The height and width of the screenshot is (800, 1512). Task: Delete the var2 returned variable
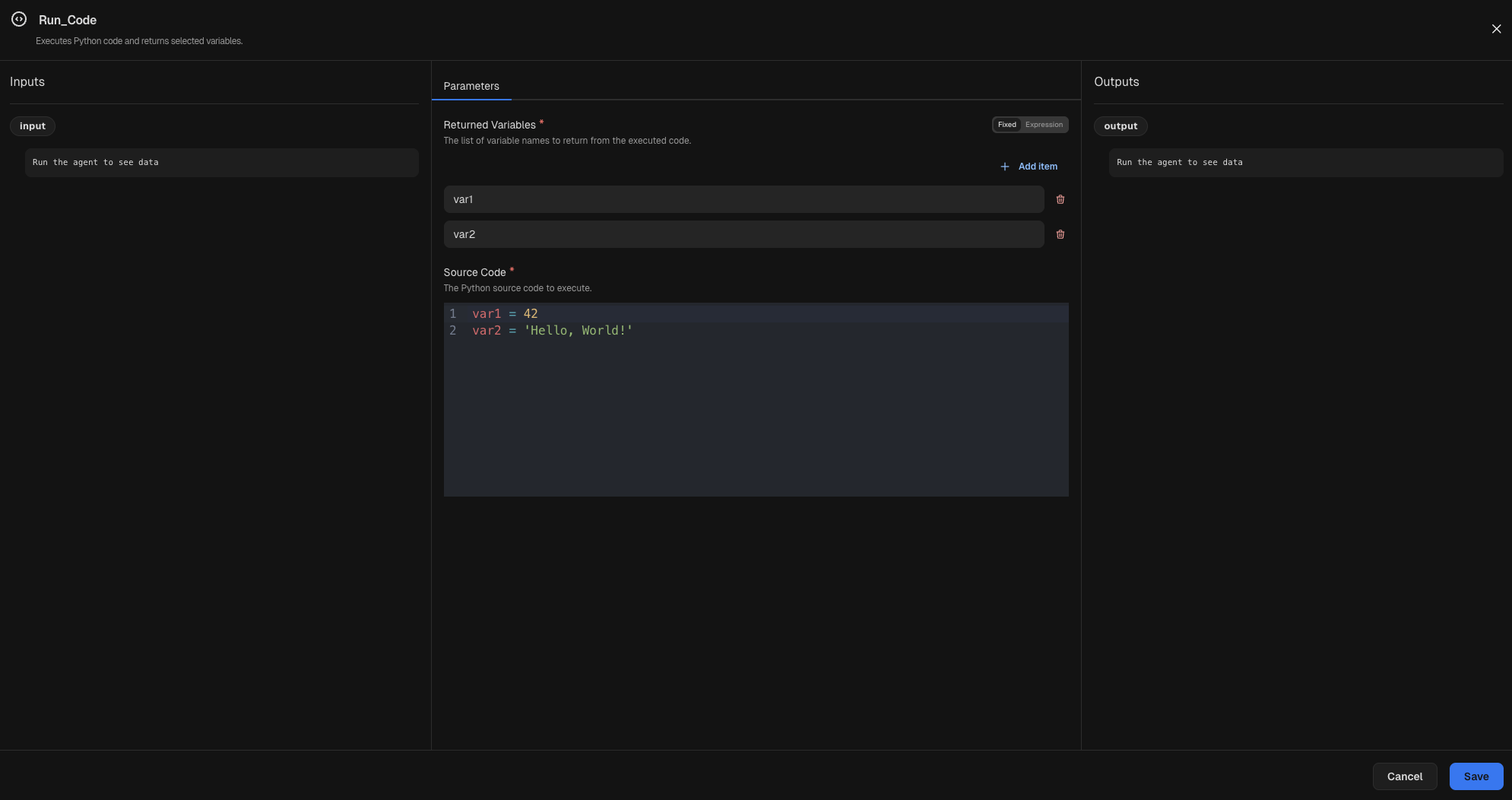coord(1060,234)
